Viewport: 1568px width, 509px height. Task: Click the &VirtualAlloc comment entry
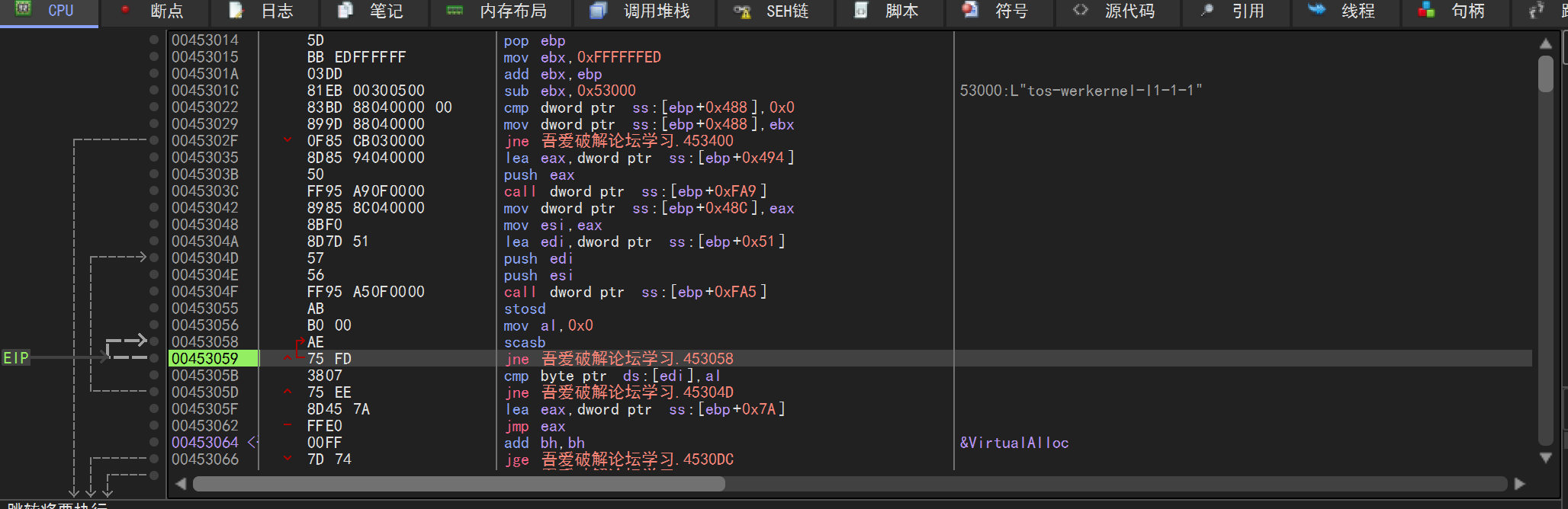pyautogui.click(x=1014, y=443)
